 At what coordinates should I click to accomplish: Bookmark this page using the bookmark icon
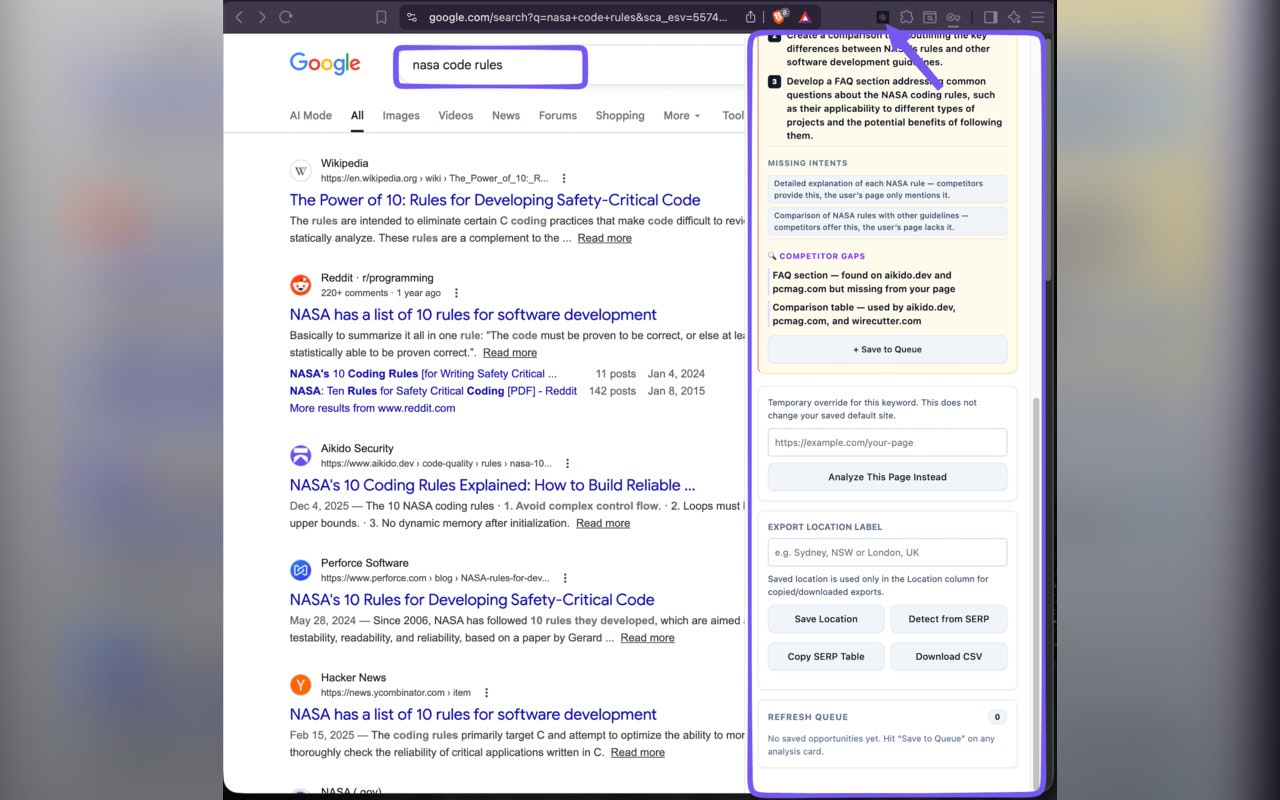tap(381, 17)
